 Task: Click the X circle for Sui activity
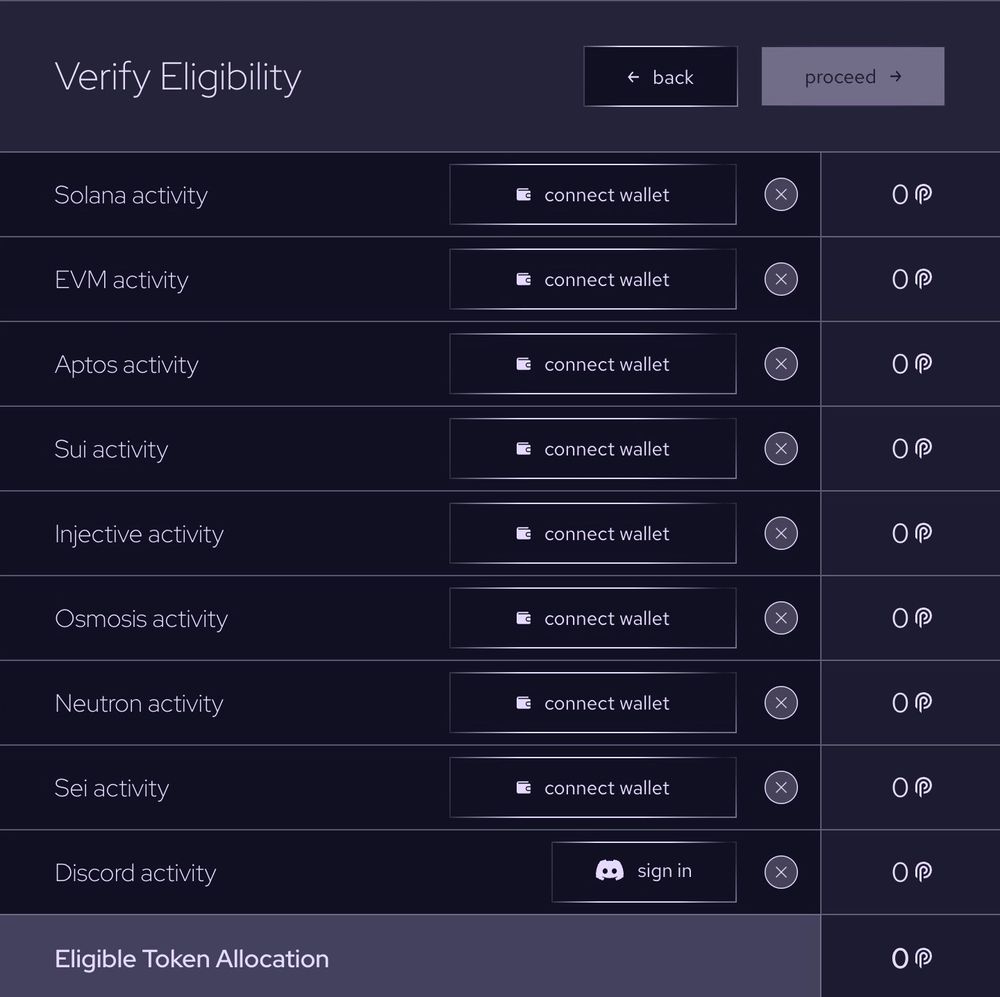tap(781, 449)
